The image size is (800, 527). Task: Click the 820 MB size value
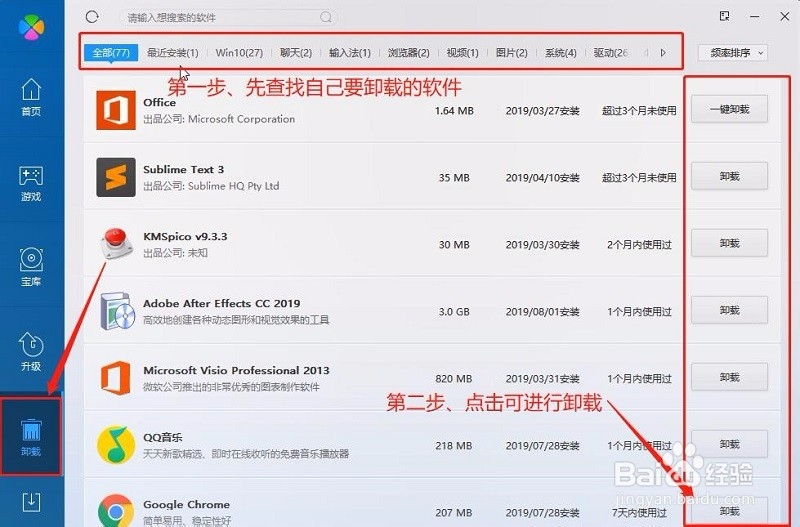pyautogui.click(x=454, y=379)
